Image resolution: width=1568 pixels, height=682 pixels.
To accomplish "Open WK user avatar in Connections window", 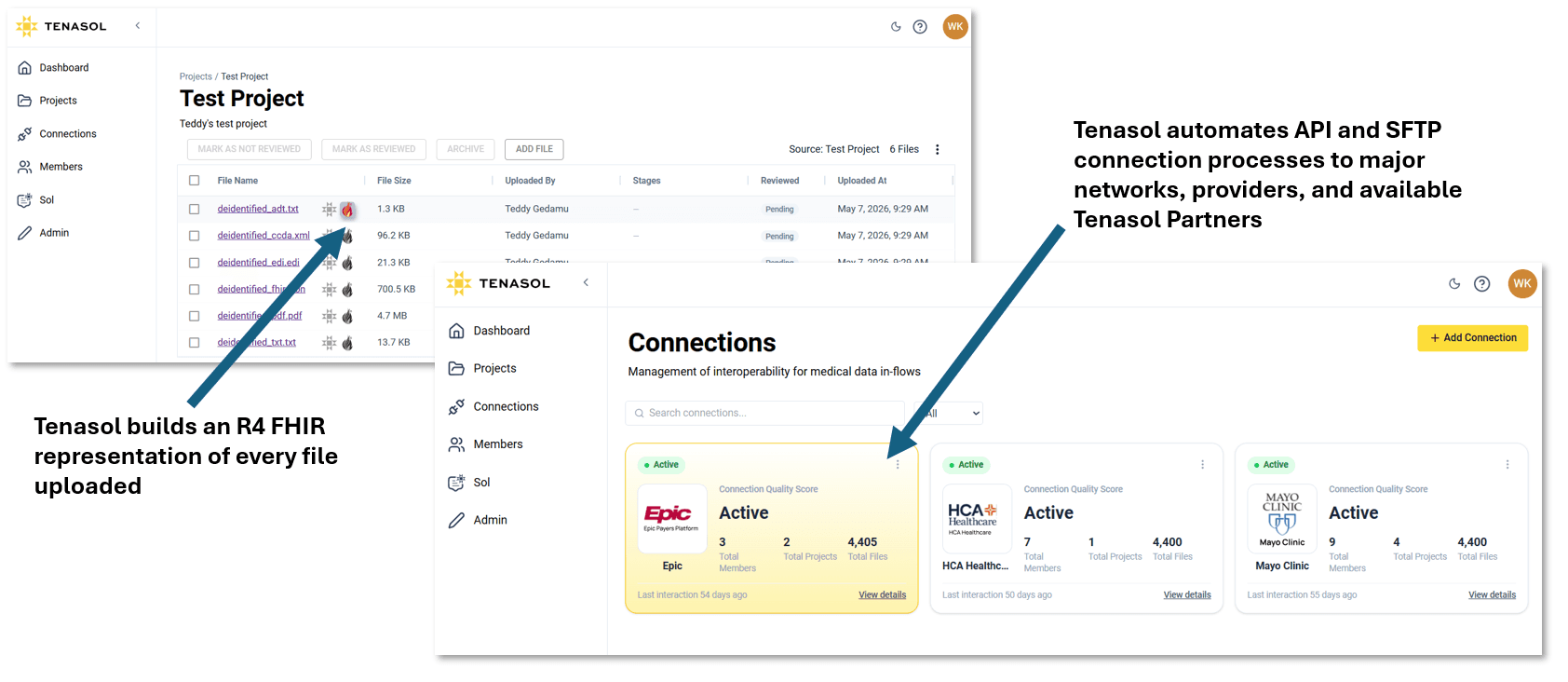I will point(1522,283).
